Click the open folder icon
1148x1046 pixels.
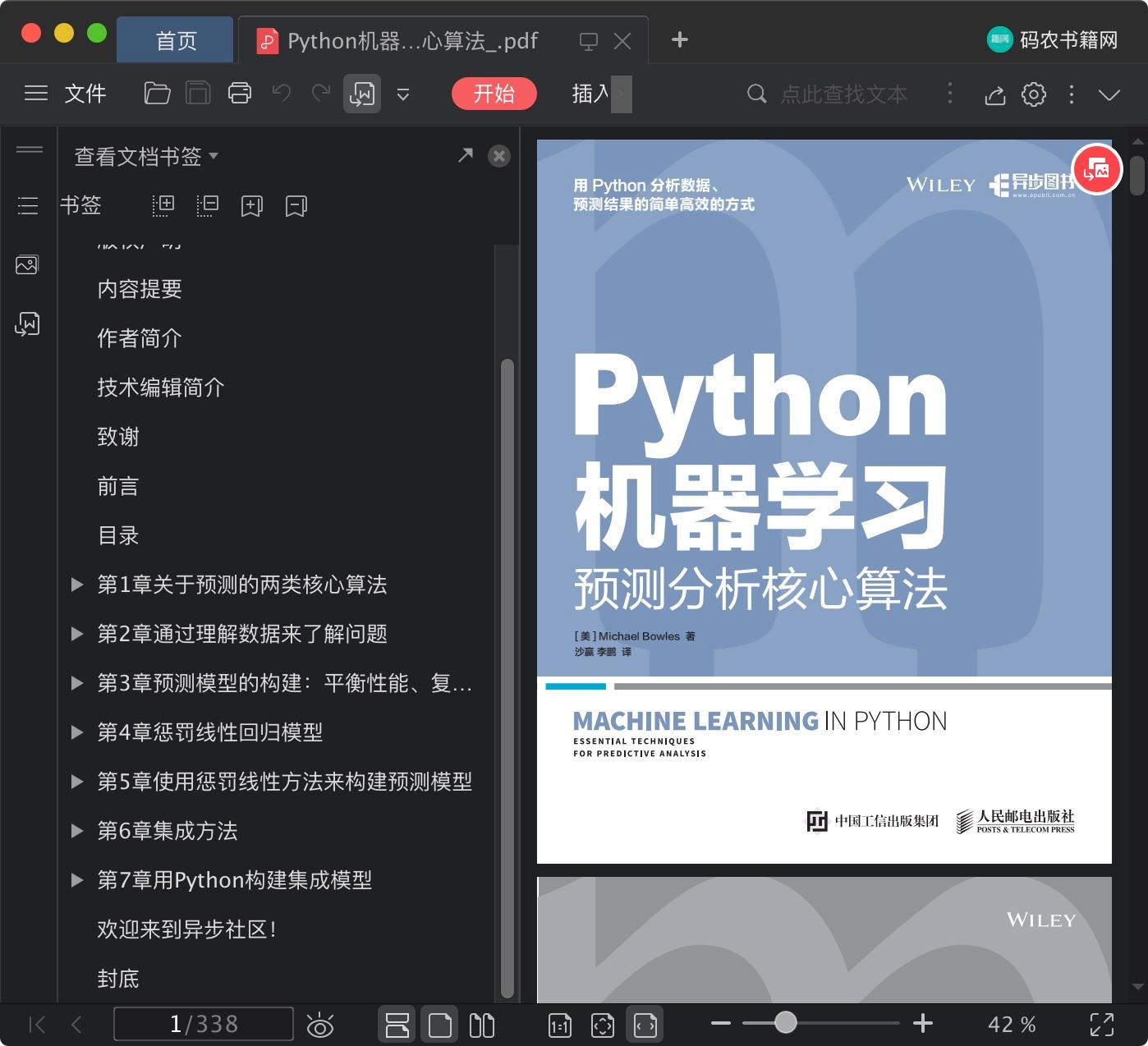[157, 94]
